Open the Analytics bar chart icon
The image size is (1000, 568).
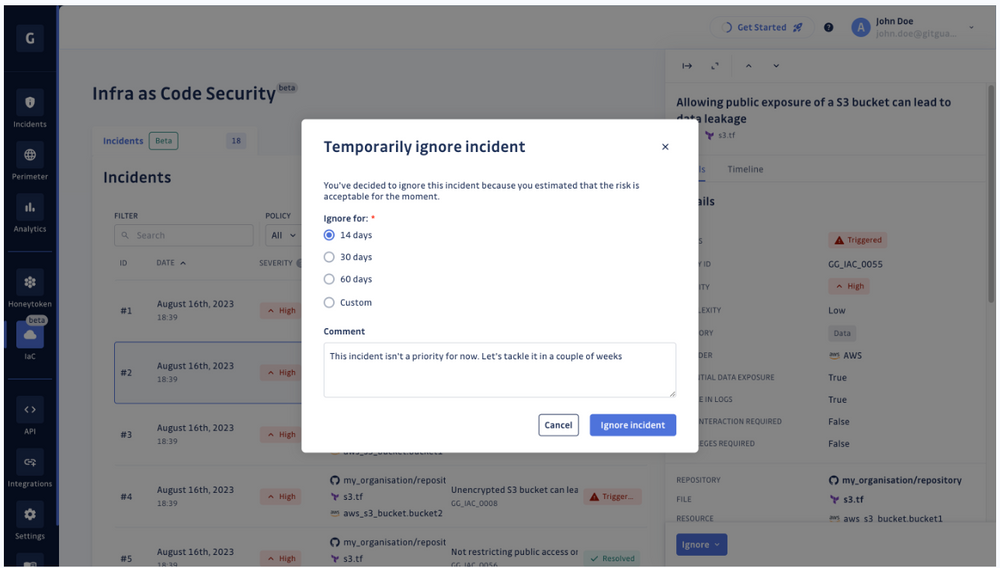[x=30, y=207]
